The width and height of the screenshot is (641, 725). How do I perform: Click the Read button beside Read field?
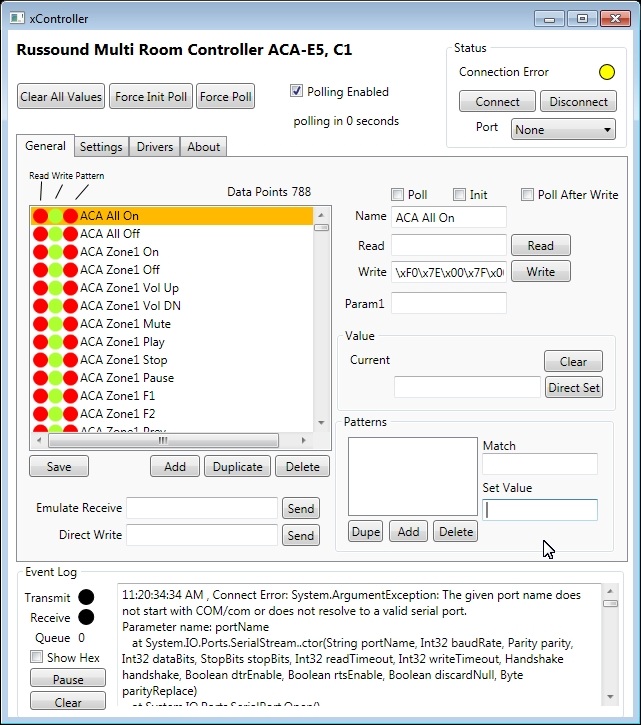(x=541, y=245)
